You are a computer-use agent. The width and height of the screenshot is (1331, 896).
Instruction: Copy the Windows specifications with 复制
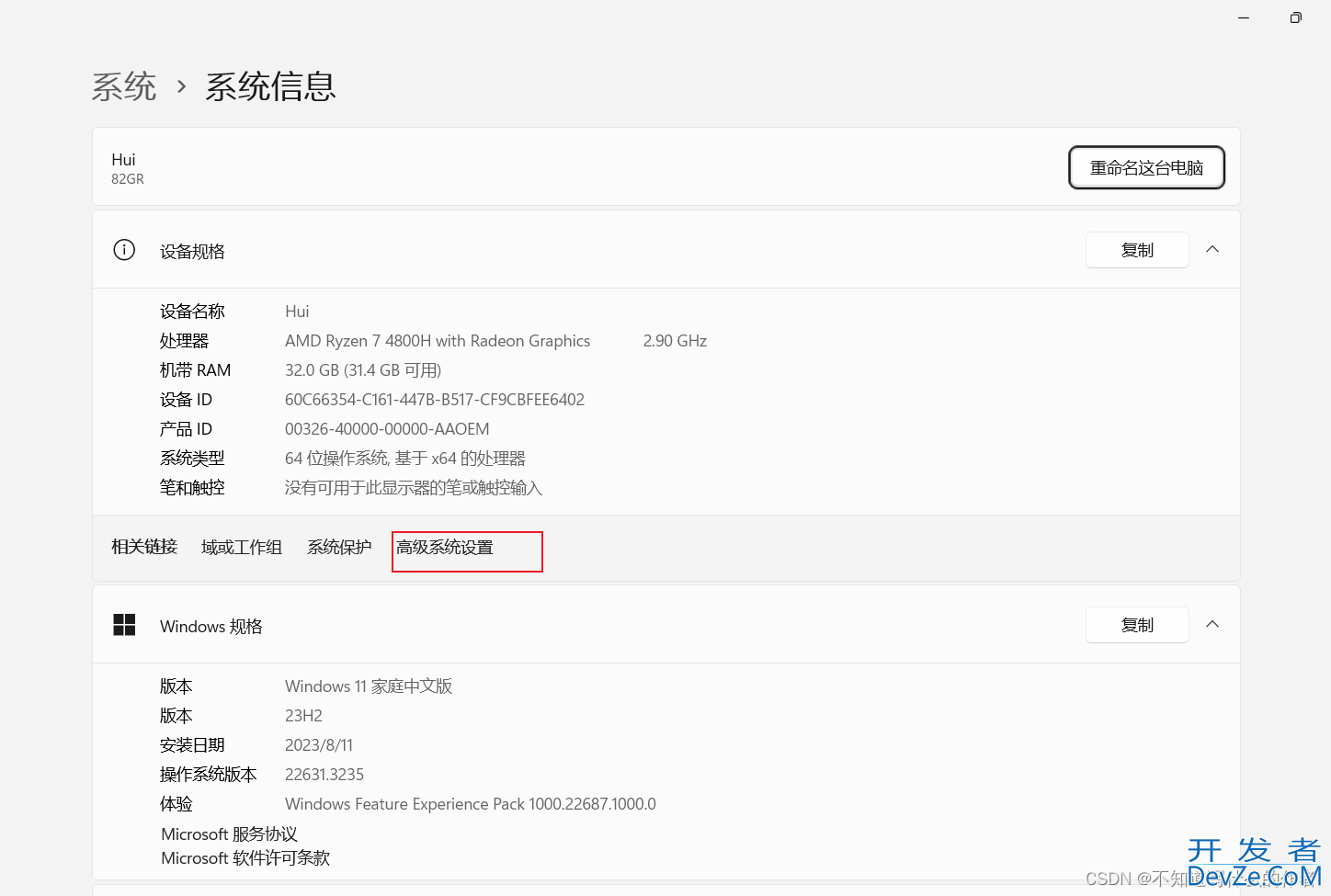point(1137,625)
